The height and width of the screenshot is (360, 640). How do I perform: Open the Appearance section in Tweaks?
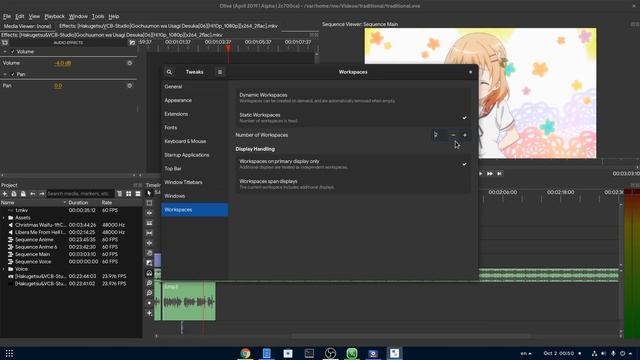pos(194,100)
